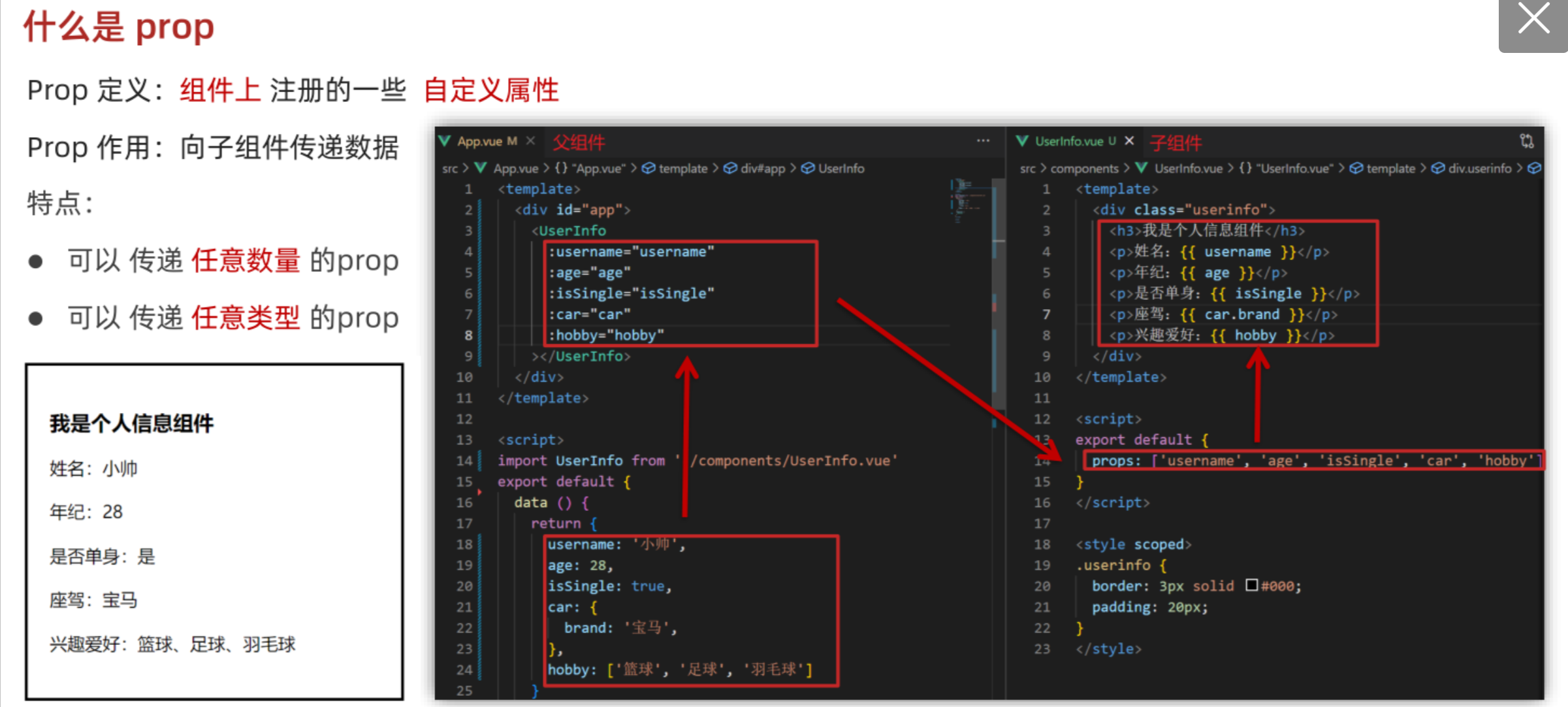Click the <style scoped> tag line
1568x707 pixels.
click(x=1133, y=544)
